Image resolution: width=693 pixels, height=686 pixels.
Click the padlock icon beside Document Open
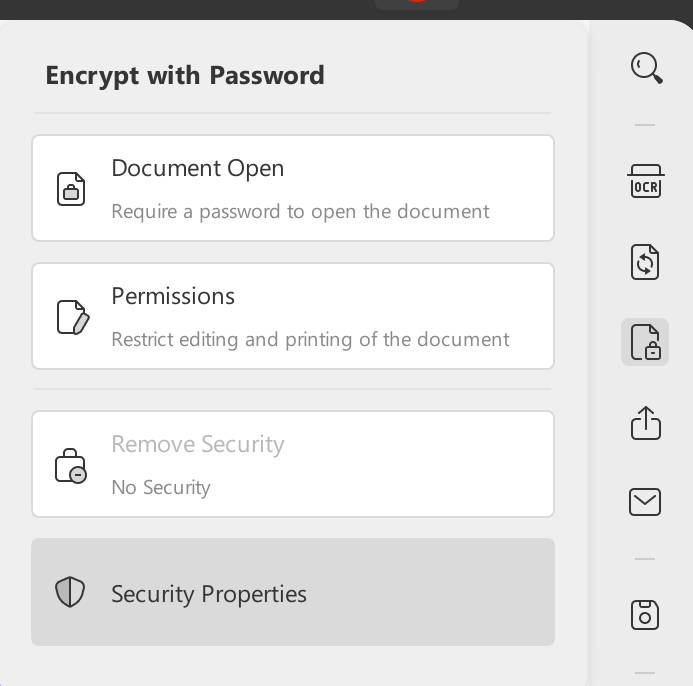pos(71,189)
